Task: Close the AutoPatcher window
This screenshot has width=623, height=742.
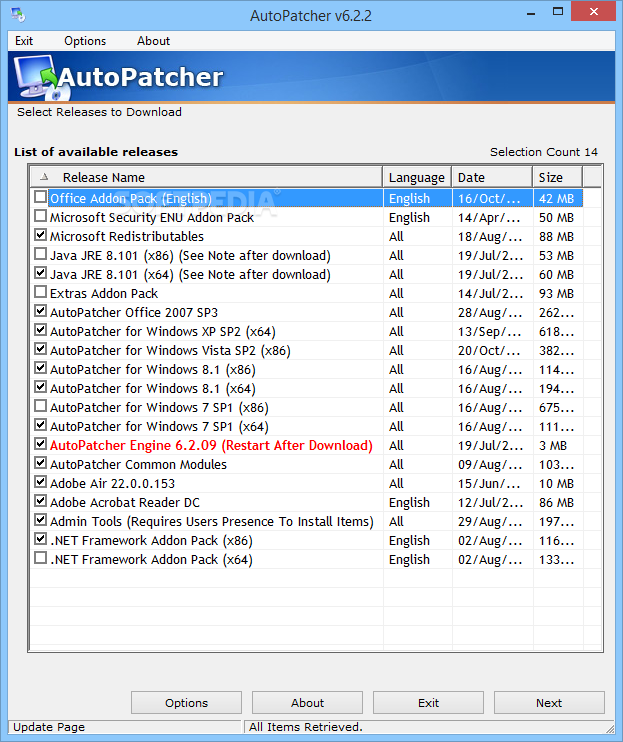Action: tap(594, 11)
